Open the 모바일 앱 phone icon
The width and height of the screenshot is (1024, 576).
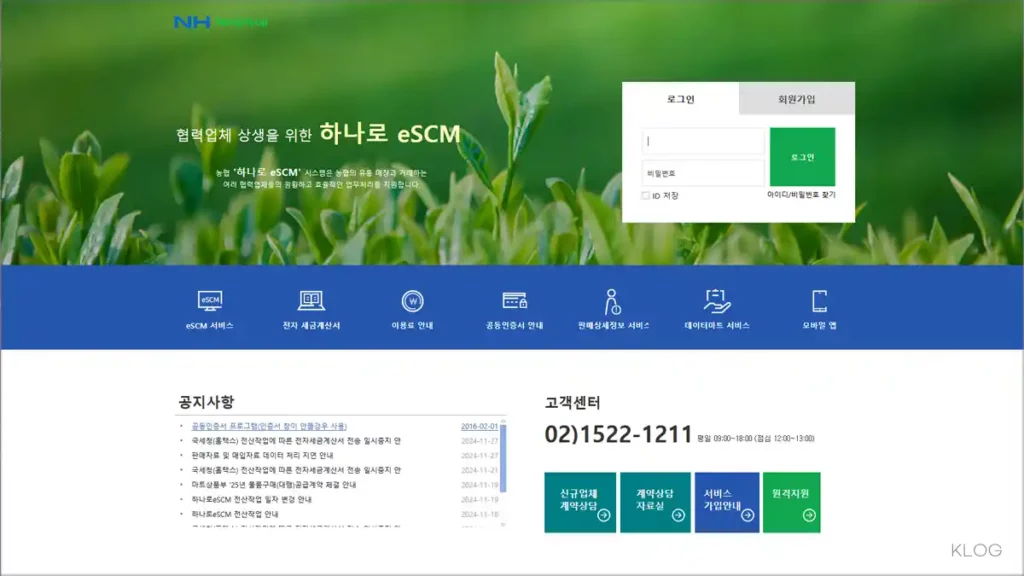[819, 301]
